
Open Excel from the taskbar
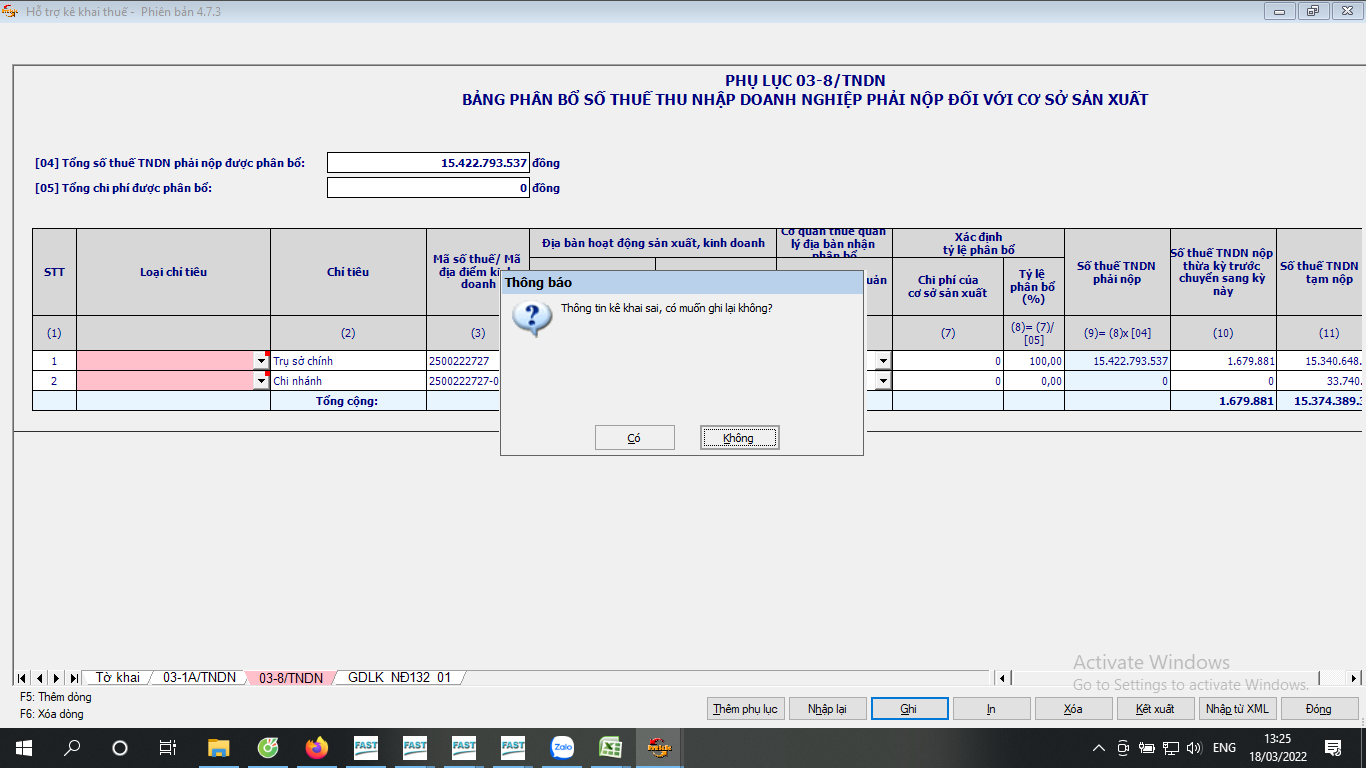click(611, 747)
